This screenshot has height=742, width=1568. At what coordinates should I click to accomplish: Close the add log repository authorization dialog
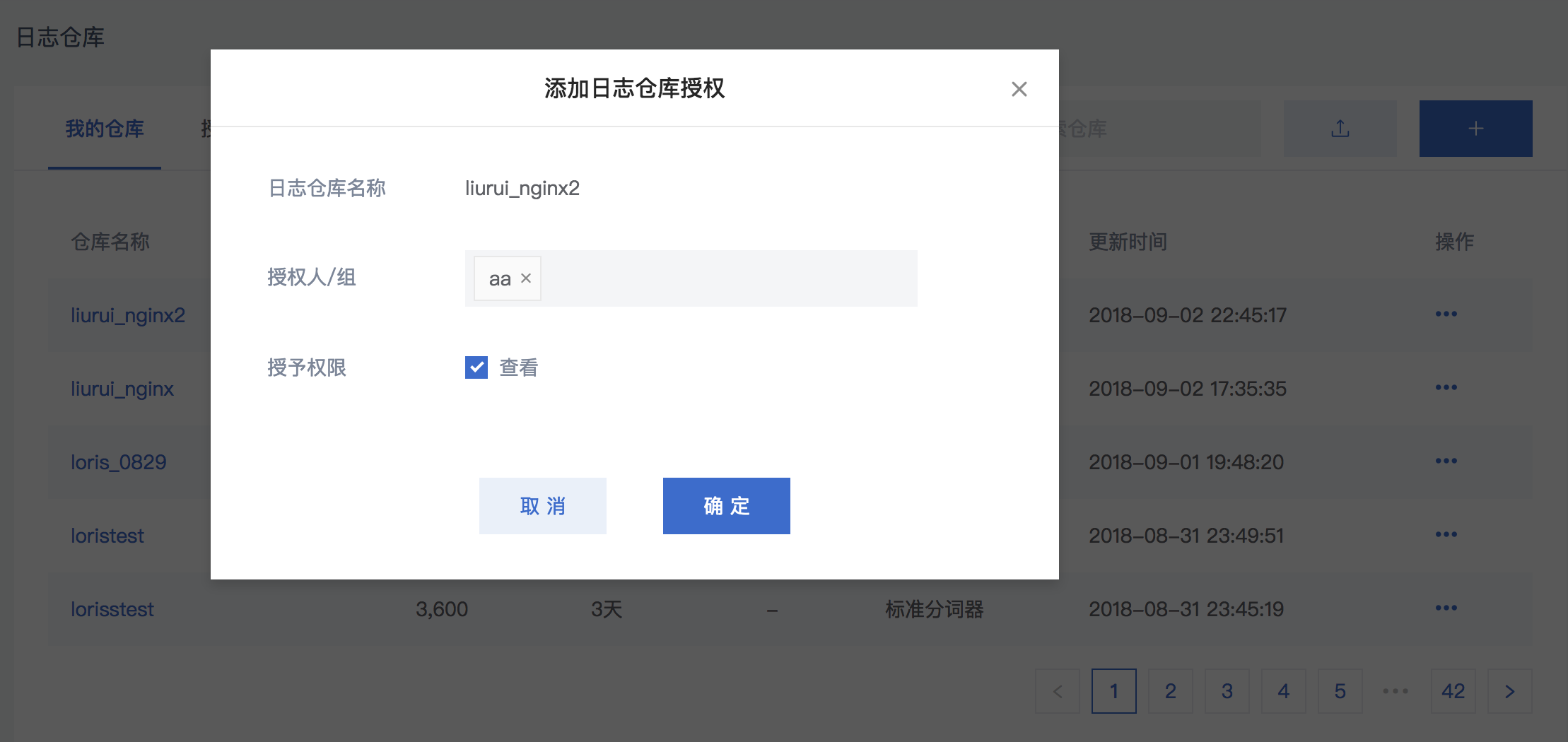1019,89
